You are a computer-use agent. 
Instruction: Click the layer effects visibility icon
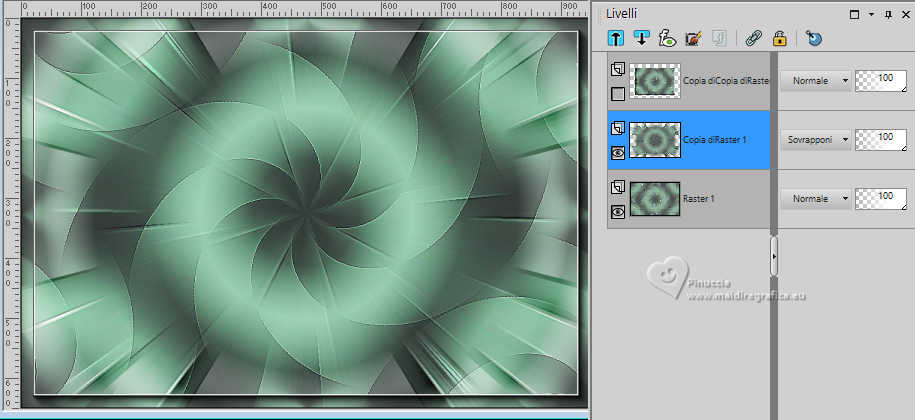click(x=667, y=38)
